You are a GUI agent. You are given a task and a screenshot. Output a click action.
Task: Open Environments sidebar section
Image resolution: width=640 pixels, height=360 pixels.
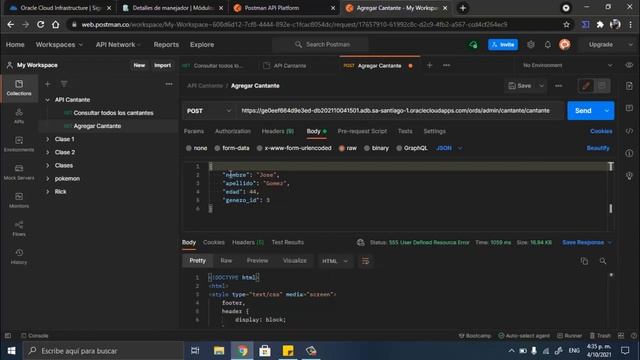coord(19,144)
